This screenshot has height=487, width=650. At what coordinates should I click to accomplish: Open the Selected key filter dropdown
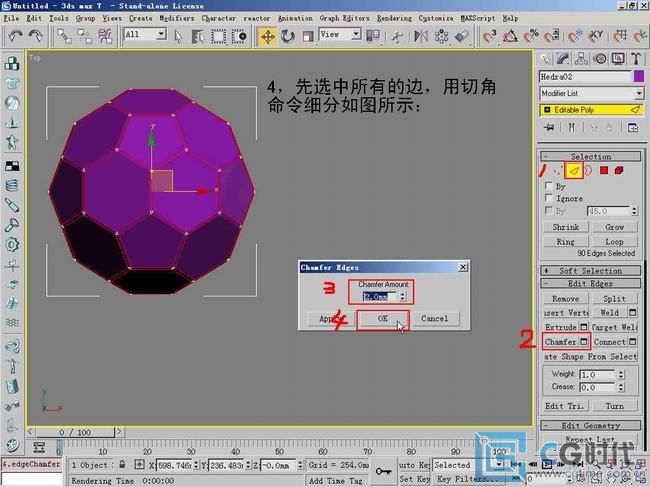500,465
